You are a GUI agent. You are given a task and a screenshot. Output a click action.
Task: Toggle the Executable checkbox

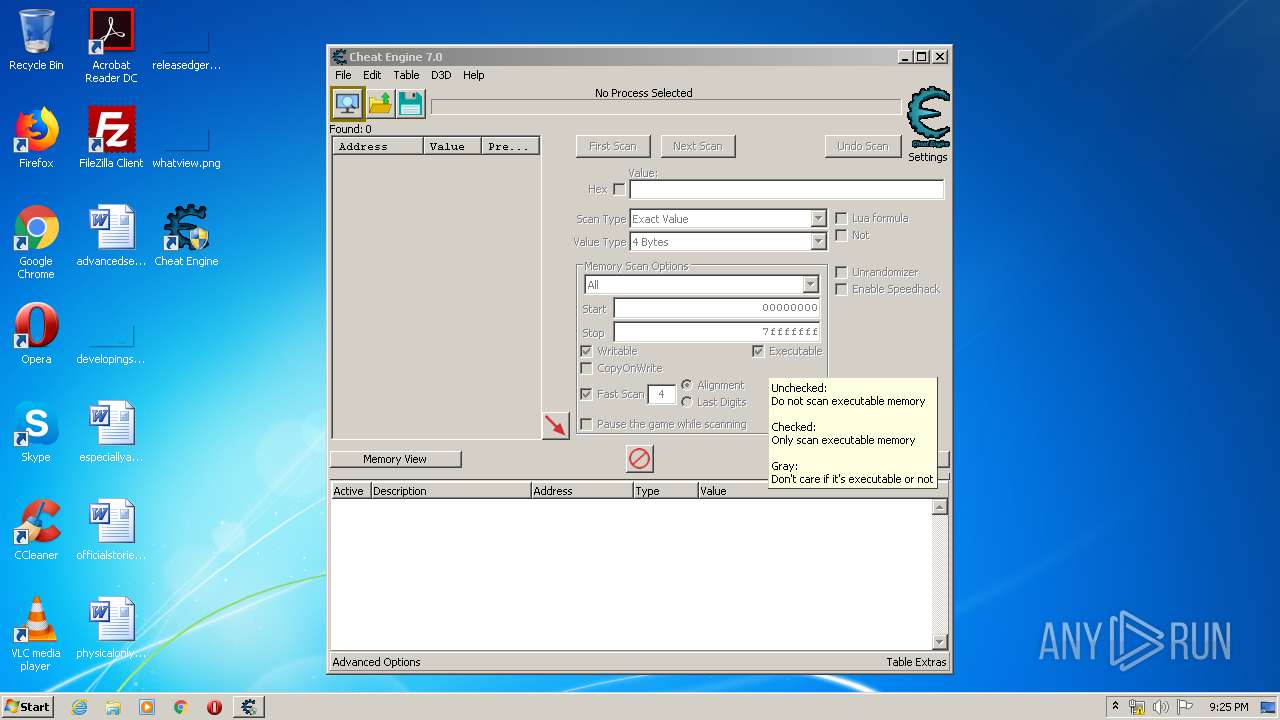(x=758, y=351)
